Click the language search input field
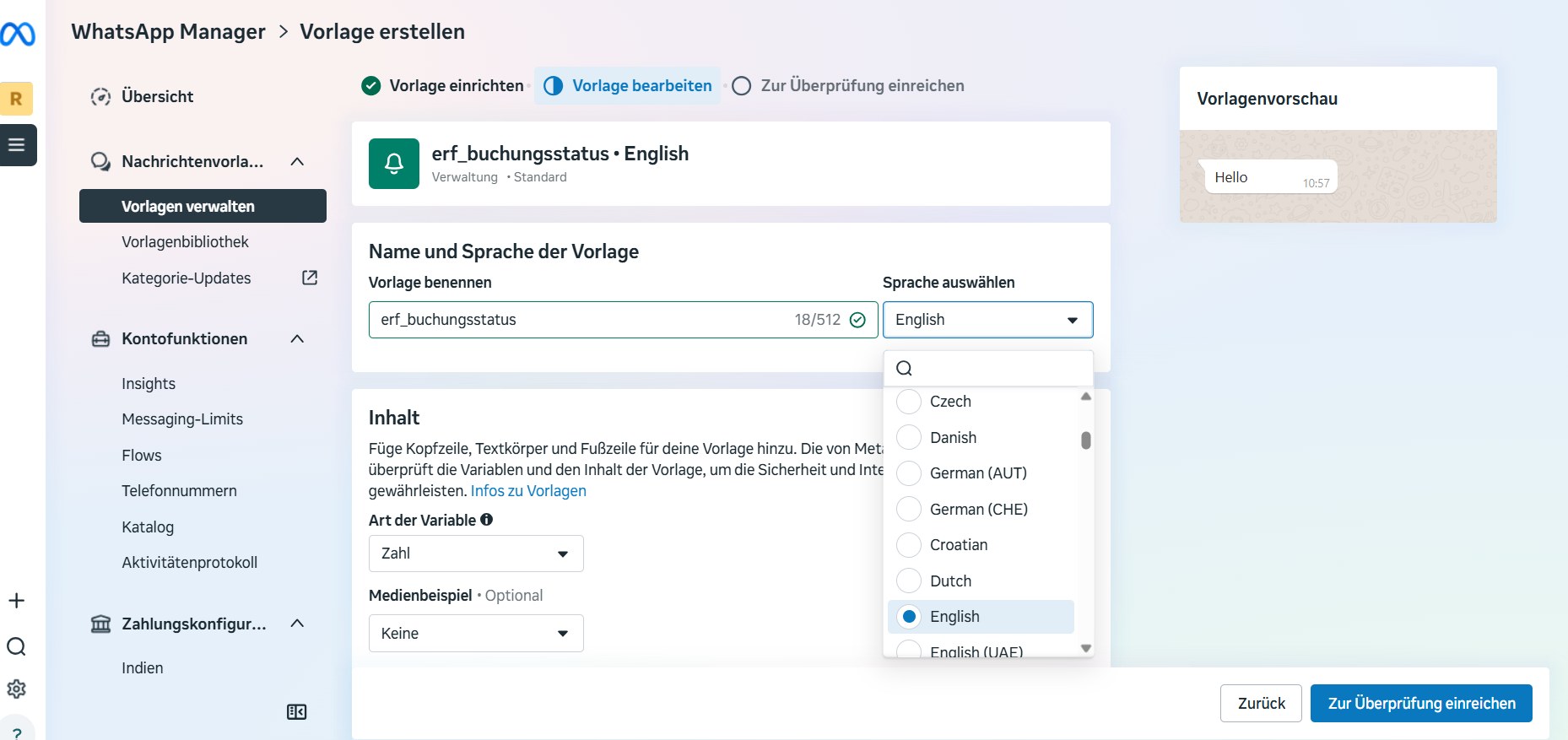The image size is (1568, 740). [x=988, y=368]
